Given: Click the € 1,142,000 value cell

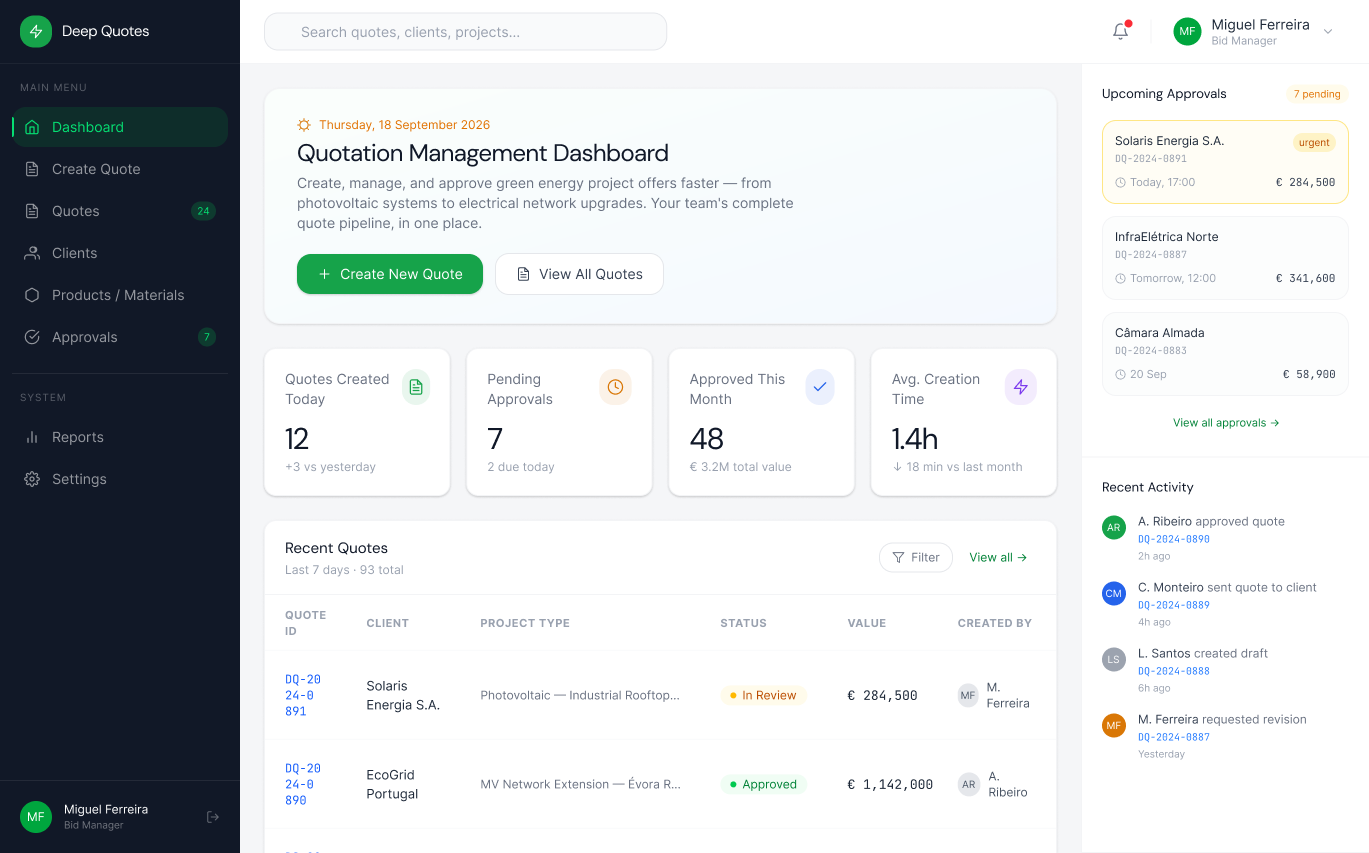Looking at the screenshot, I should 890,784.
